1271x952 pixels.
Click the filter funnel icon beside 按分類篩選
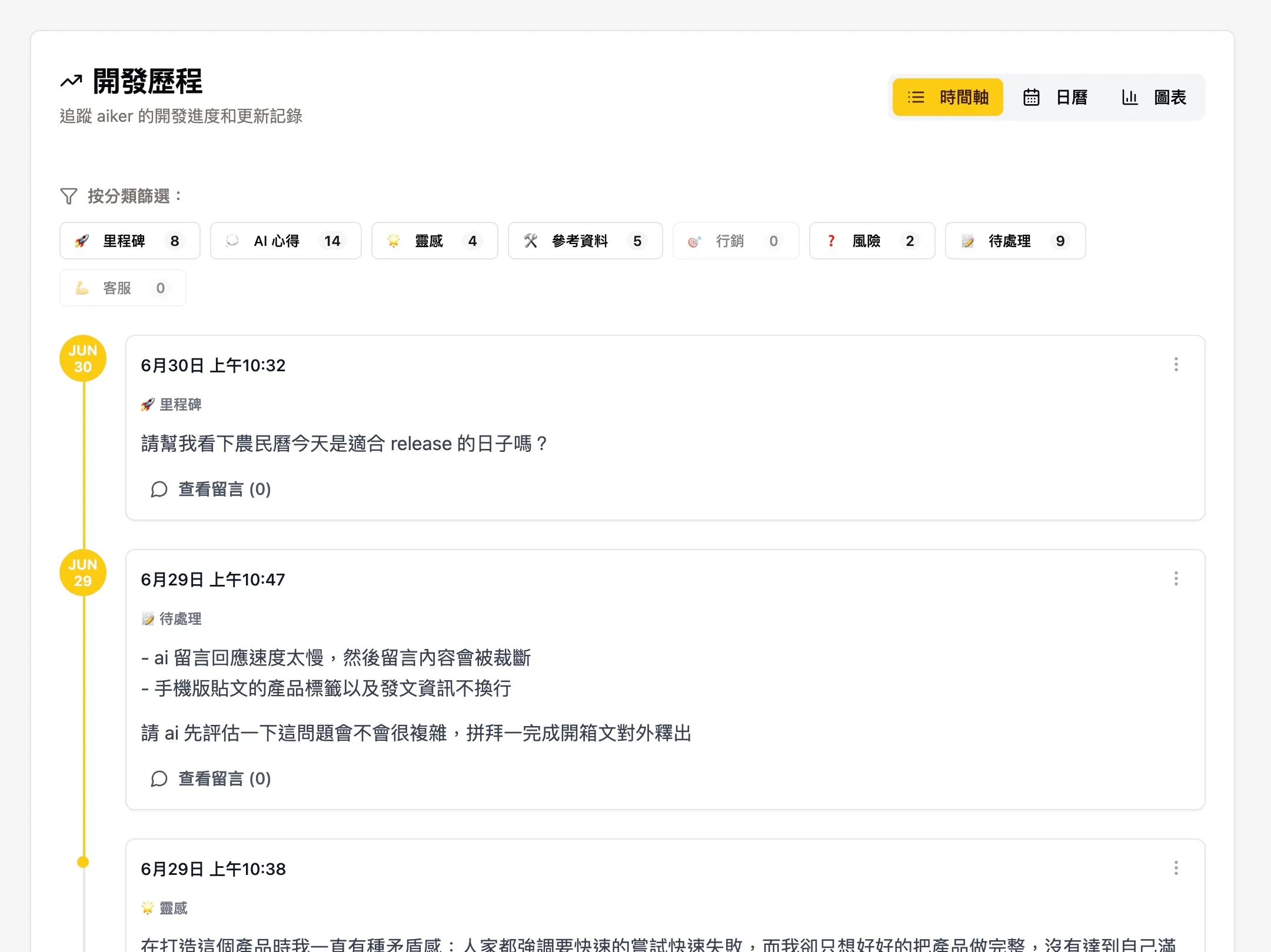pyautogui.click(x=69, y=197)
